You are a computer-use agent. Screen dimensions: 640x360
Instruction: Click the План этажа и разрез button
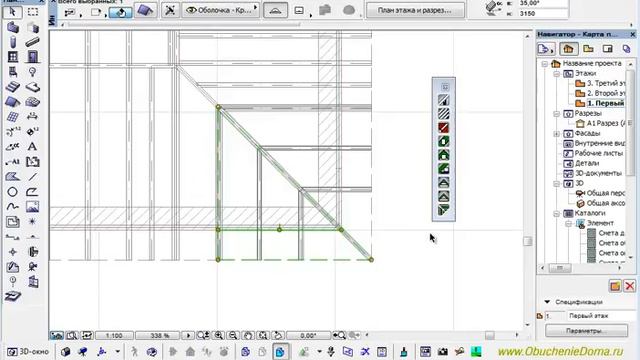(415, 10)
